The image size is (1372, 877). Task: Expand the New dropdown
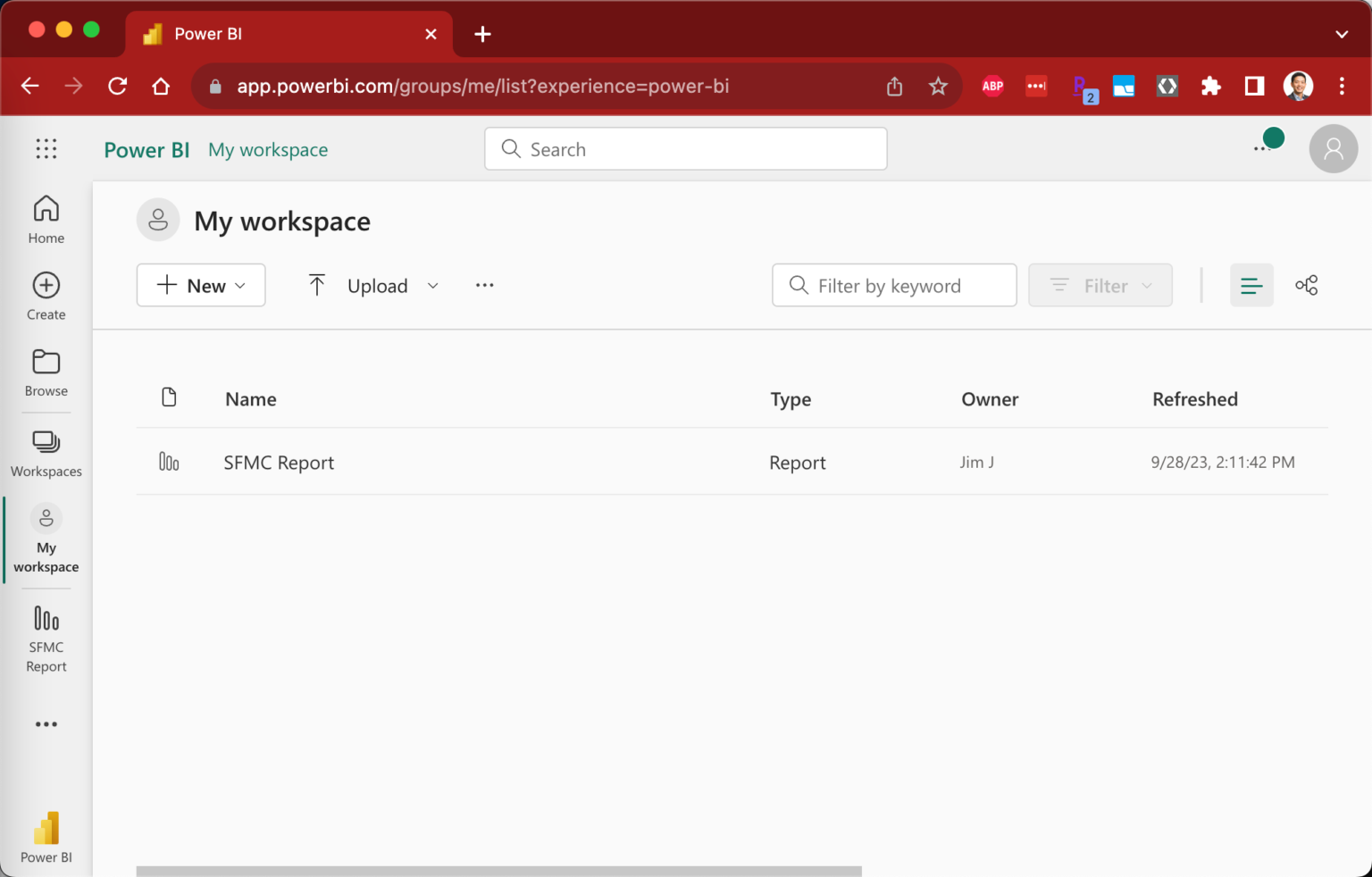pos(200,285)
